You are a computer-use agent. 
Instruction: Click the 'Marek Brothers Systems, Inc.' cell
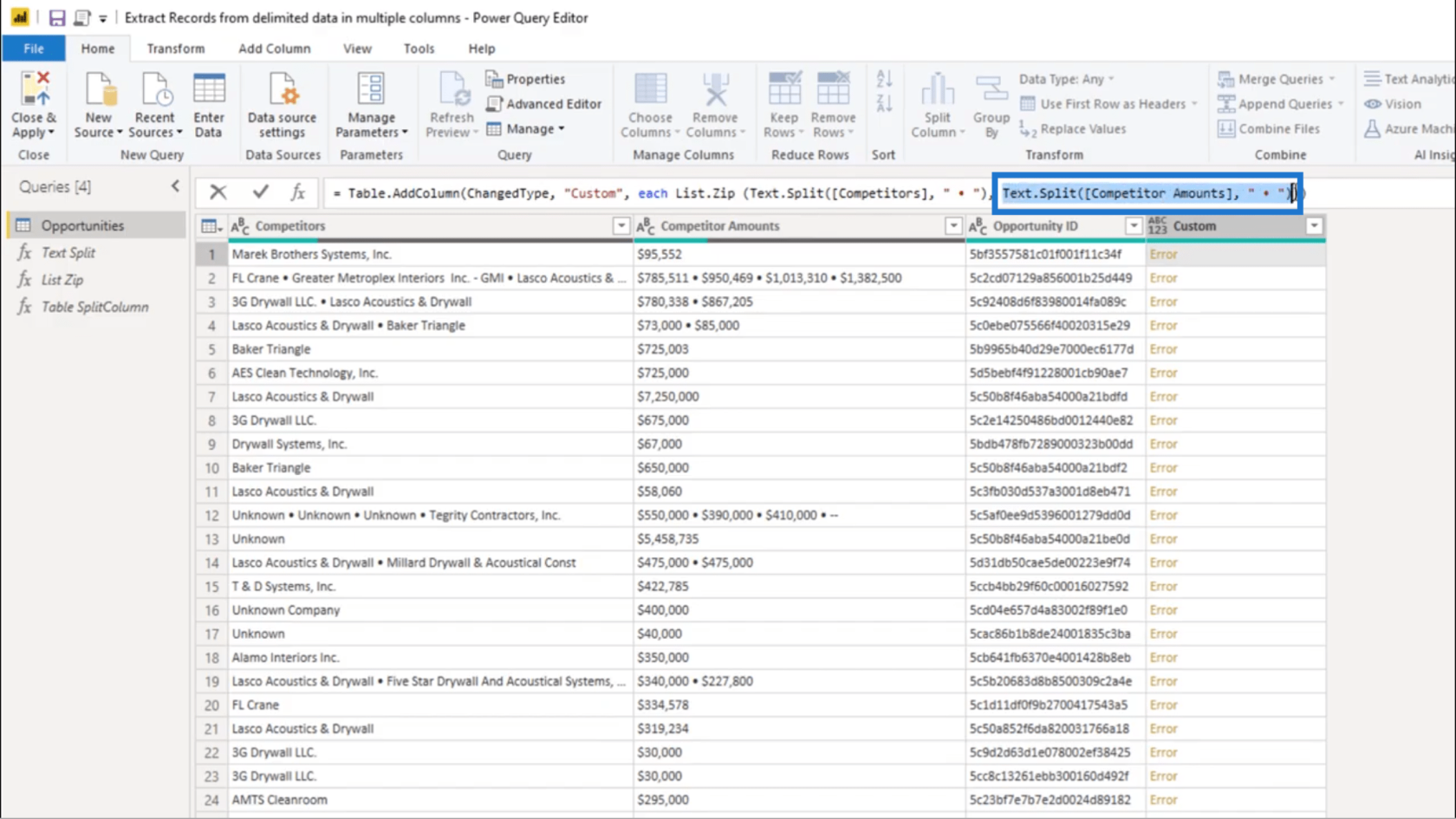[x=430, y=254]
